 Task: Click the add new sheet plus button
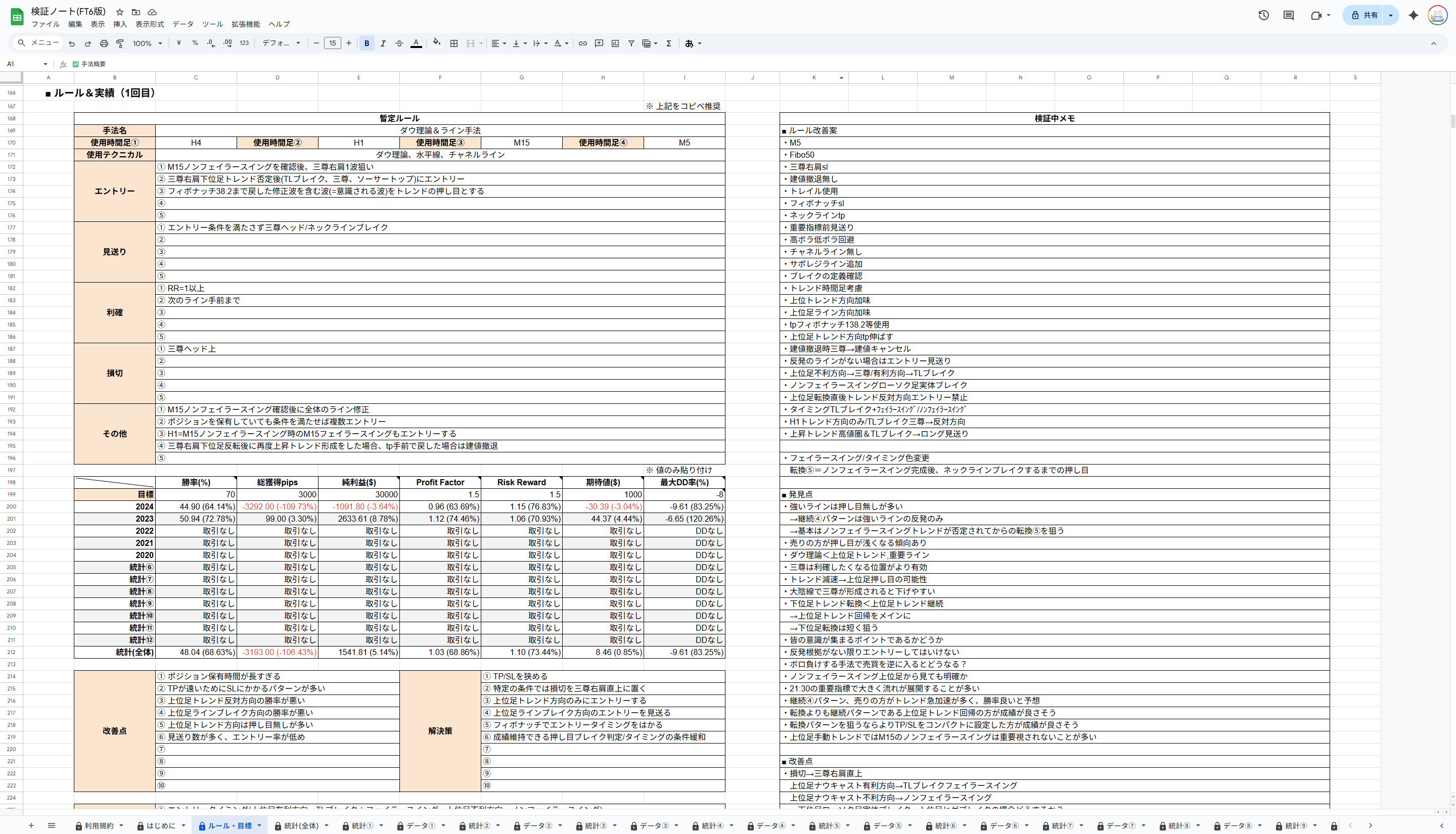pyautogui.click(x=31, y=825)
